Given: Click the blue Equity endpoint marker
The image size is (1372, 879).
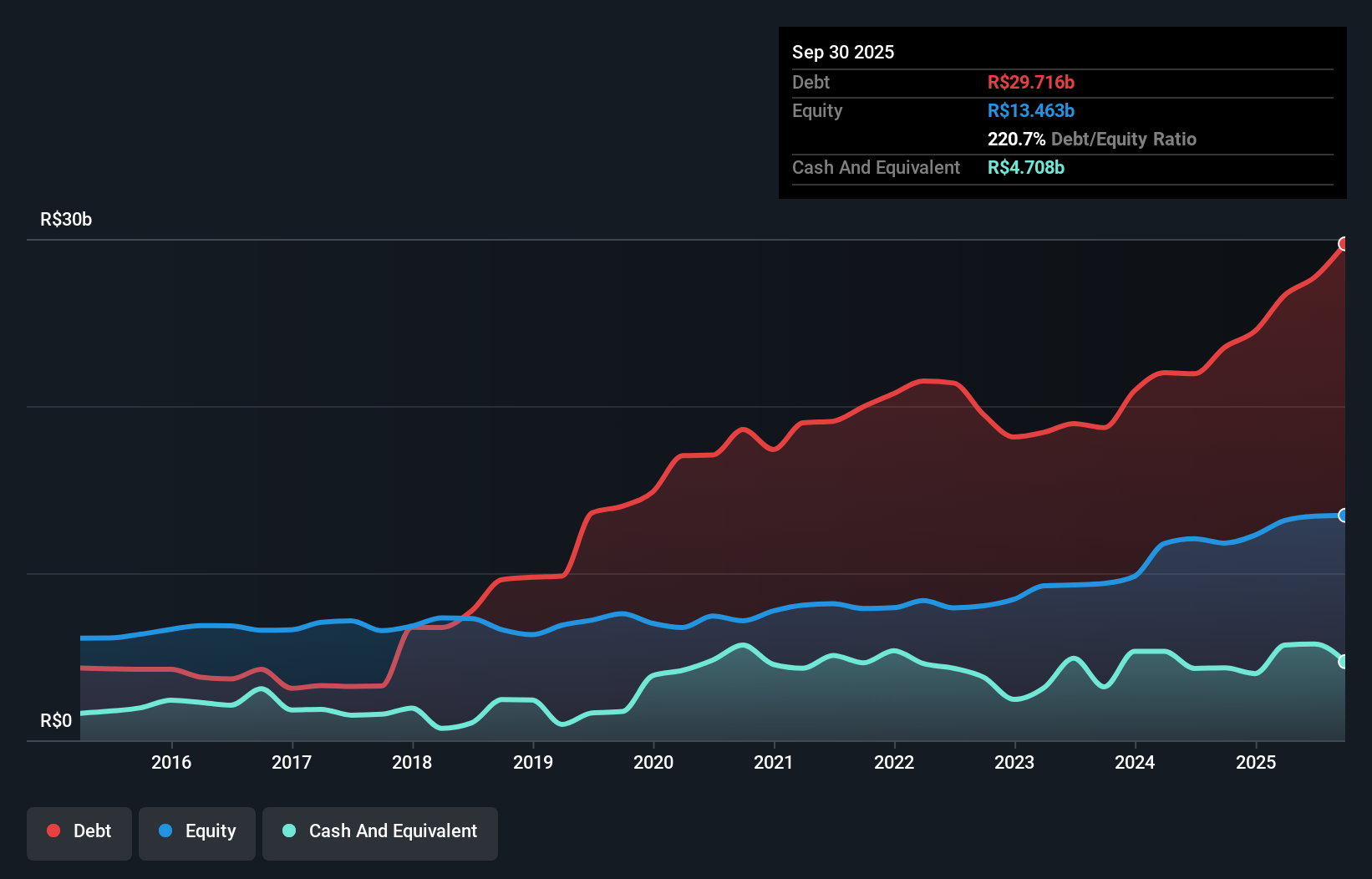Looking at the screenshot, I should pyautogui.click(x=1344, y=516).
